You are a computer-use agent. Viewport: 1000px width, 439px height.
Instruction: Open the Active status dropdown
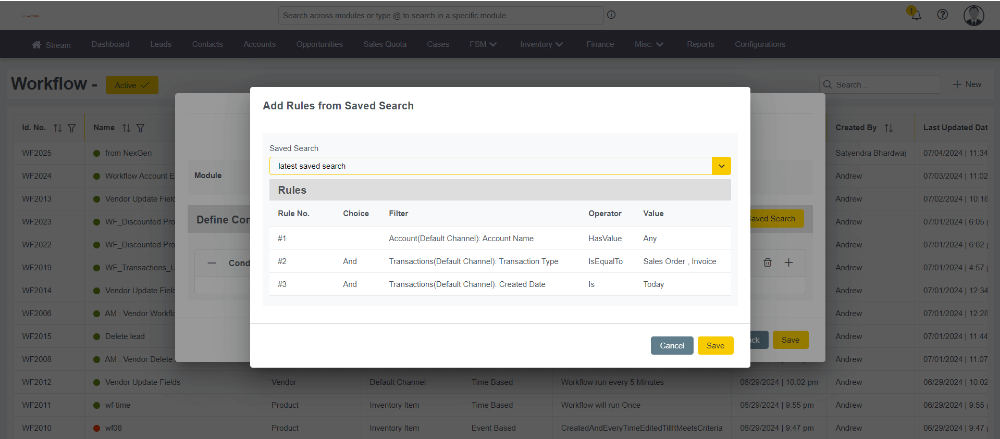point(131,85)
